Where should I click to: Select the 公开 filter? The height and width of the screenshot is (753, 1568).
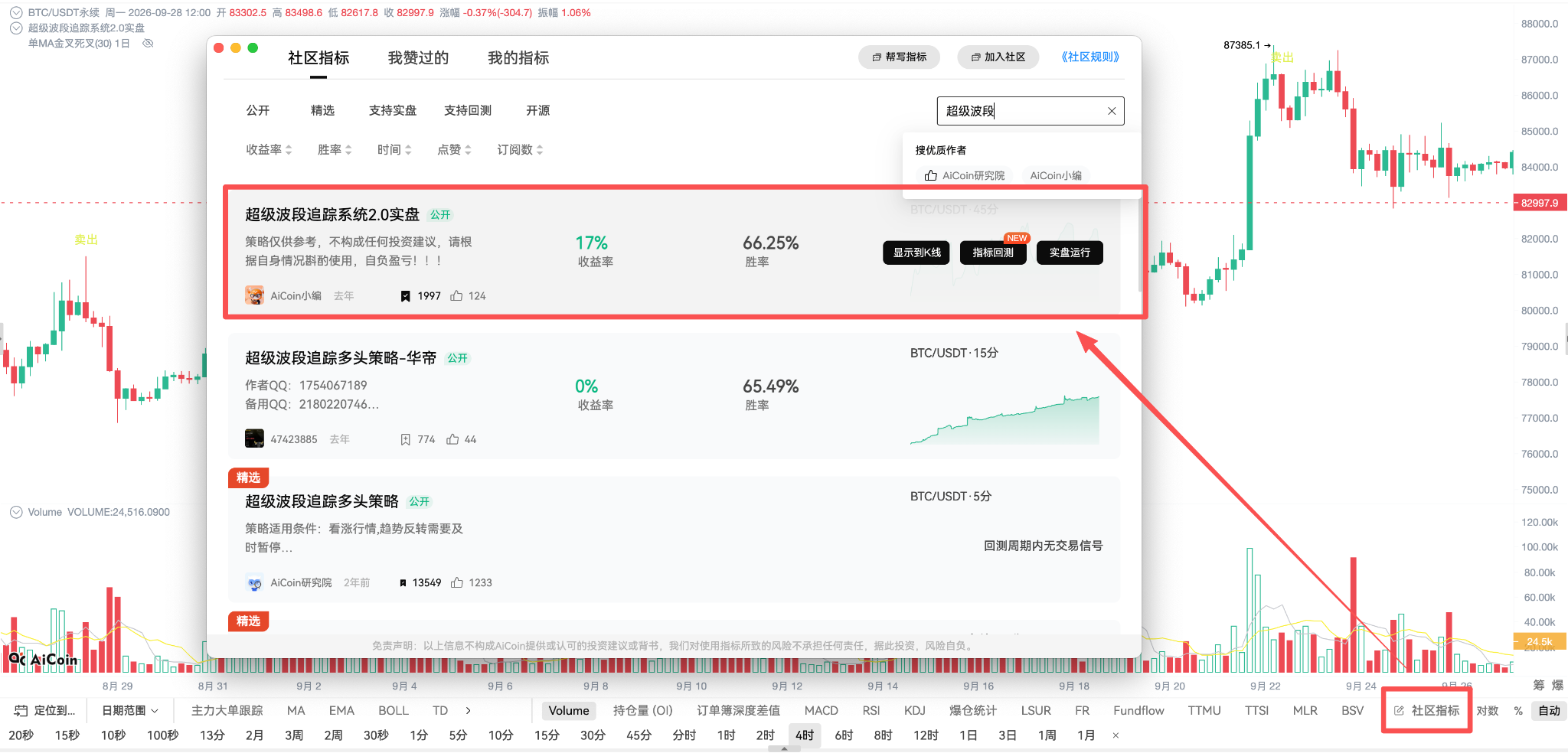pos(258,110)
